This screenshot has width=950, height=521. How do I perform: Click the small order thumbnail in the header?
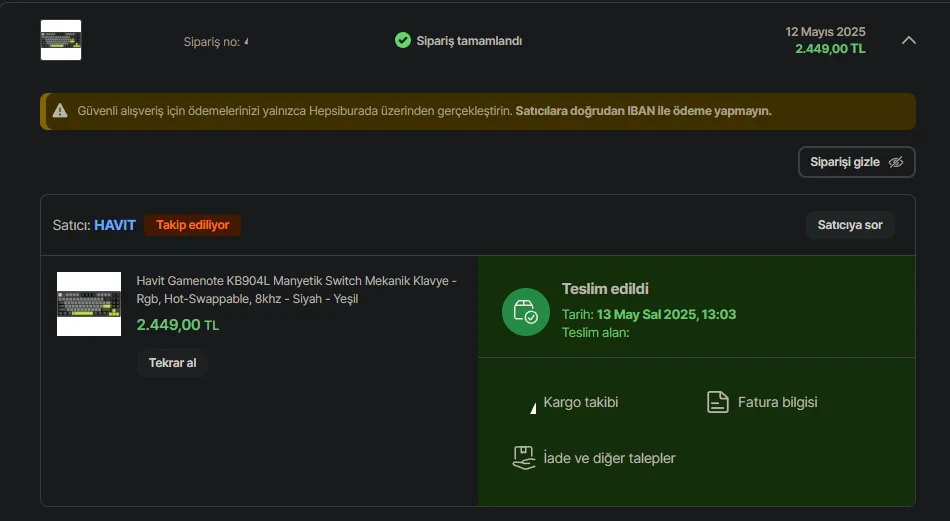[61, 40]
